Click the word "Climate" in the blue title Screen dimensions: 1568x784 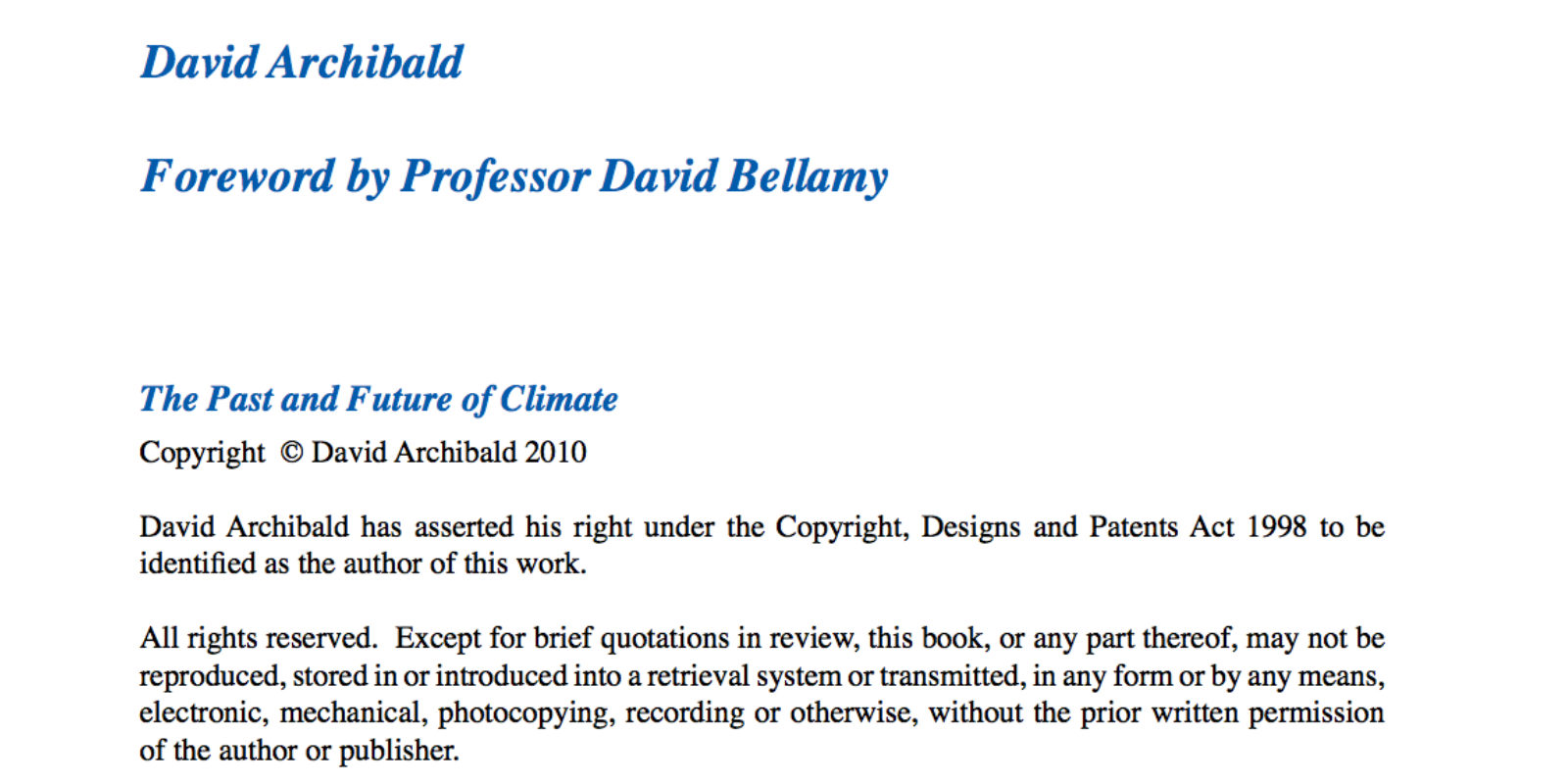(559, 399)
